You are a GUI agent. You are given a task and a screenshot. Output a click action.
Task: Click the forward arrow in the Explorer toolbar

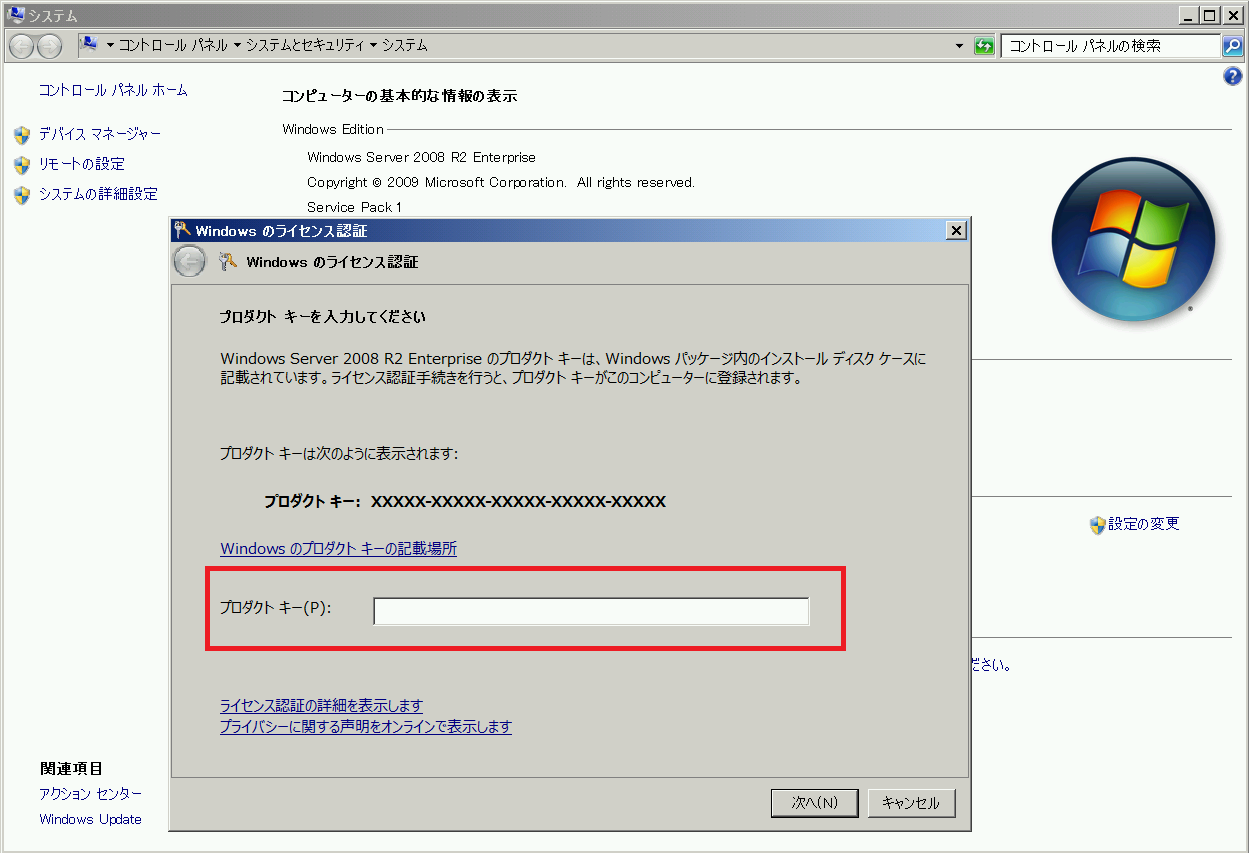(x=49, y=46)
